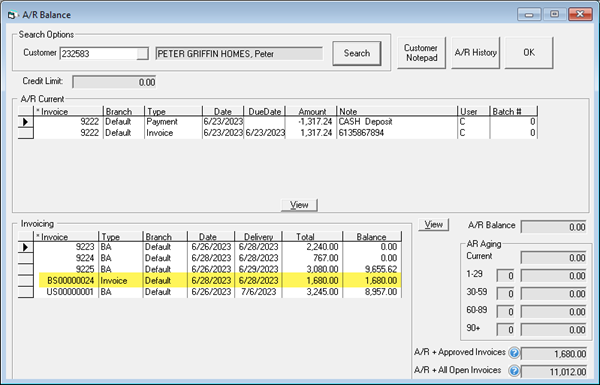Click OK to close the dialog

pos(529,53)
